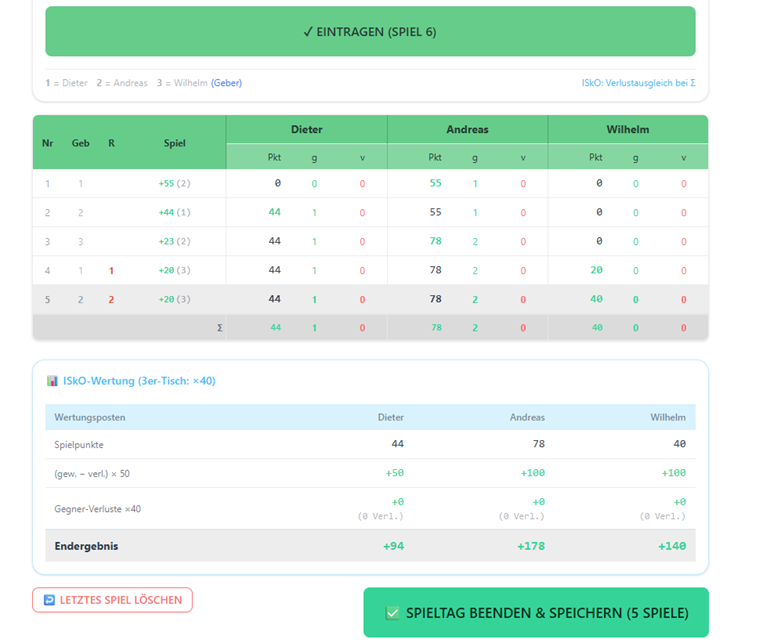Select the Dieter column header

pyautogui.click(x=307, y=129)
